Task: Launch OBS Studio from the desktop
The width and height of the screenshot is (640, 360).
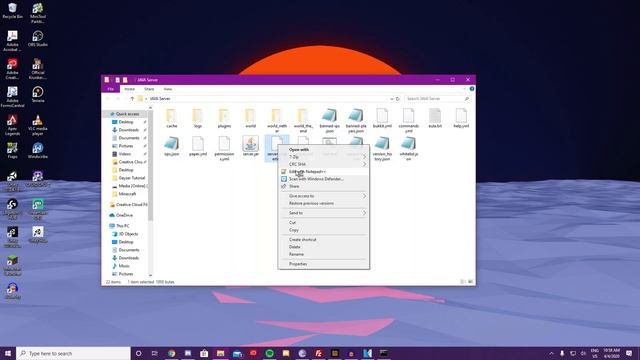Action: [x=38, y=39]
